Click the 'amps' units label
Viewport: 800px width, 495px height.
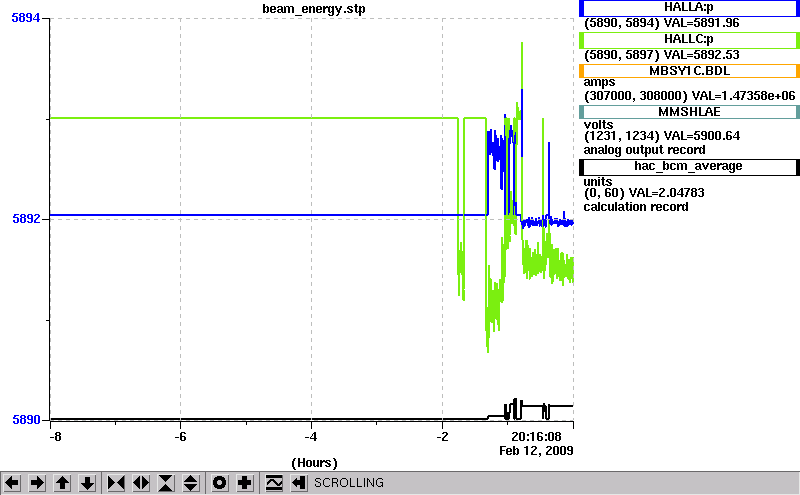point(599,83)
